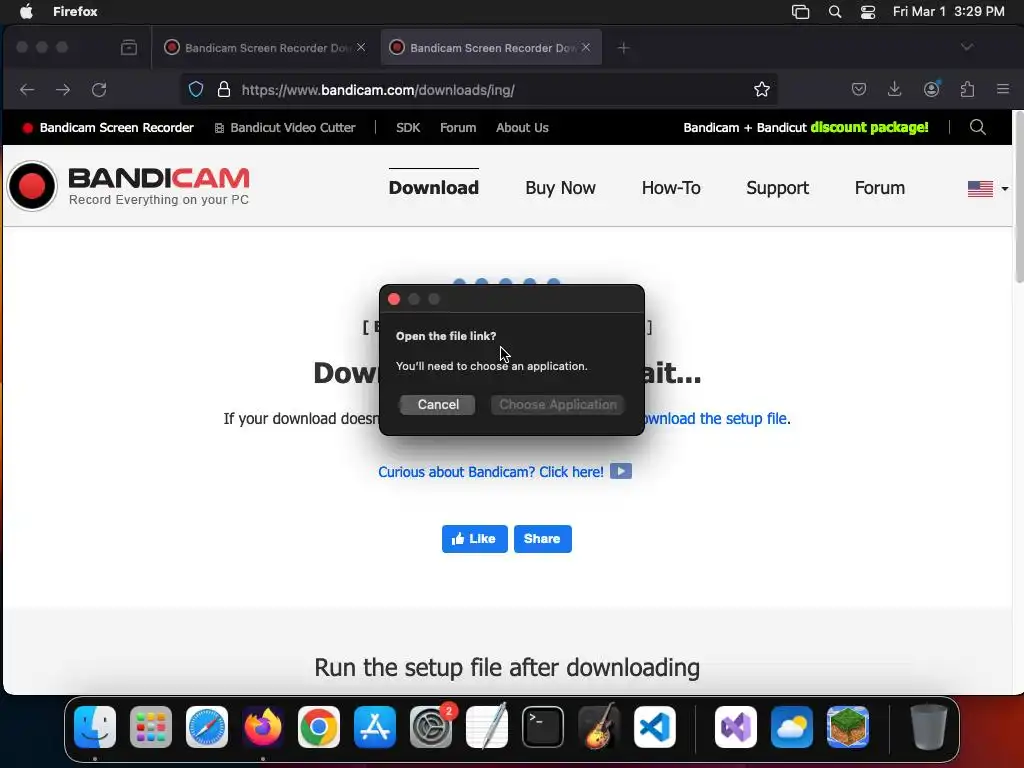Close the first Bandicam tab
Image resolution: width=1024 pixels, height=768 pixels.
tap(361, 47)
